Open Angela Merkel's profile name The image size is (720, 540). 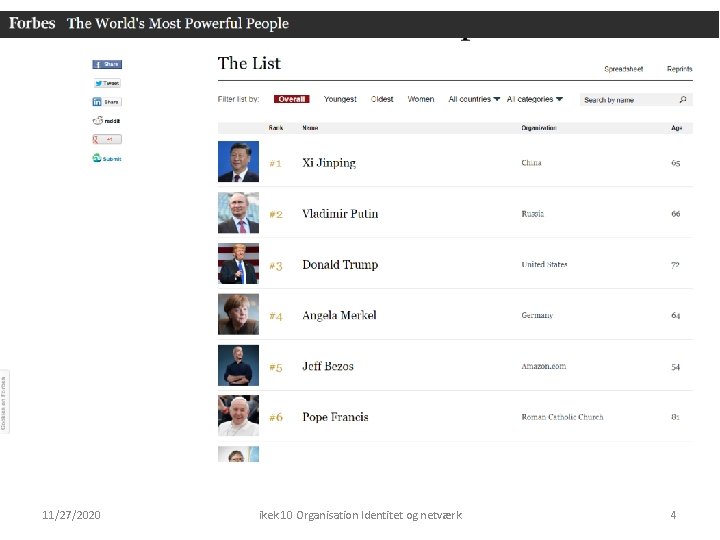(339, 315)
